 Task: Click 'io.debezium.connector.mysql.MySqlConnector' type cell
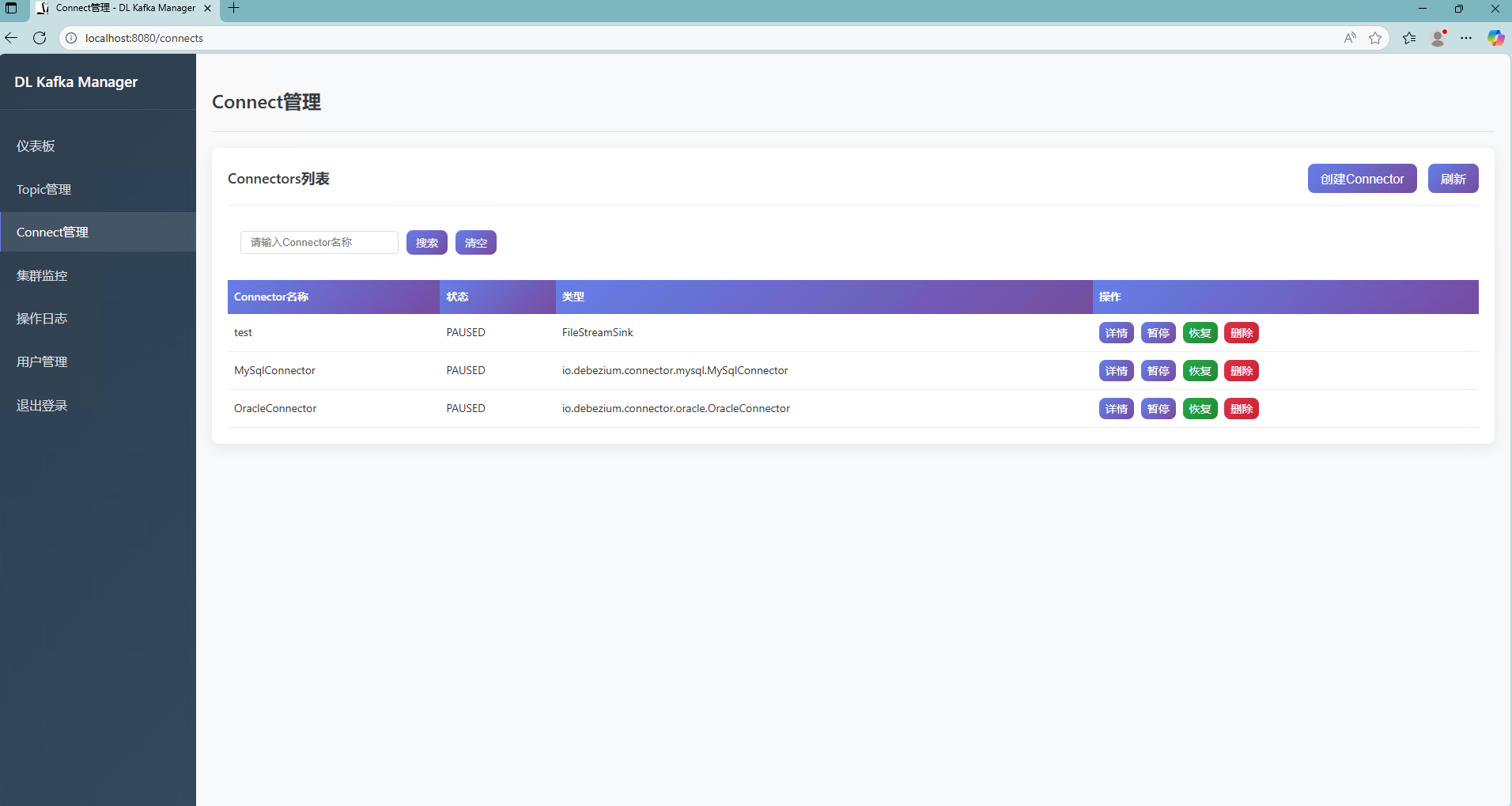824,371
